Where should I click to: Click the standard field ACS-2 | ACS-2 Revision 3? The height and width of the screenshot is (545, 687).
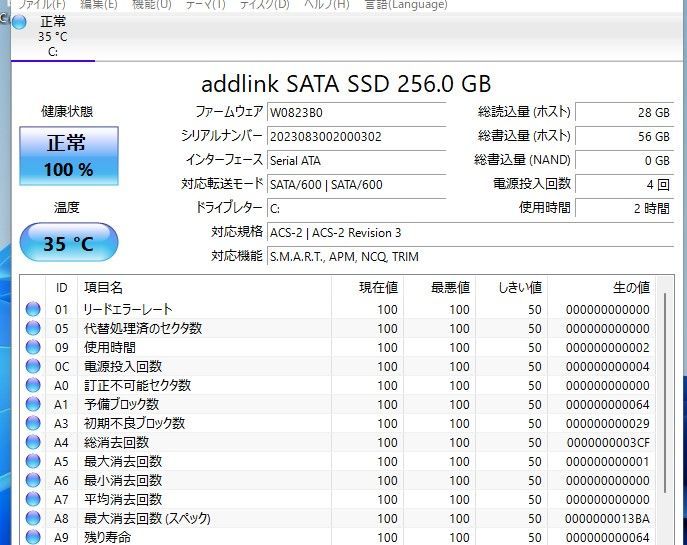coord(471,233)
